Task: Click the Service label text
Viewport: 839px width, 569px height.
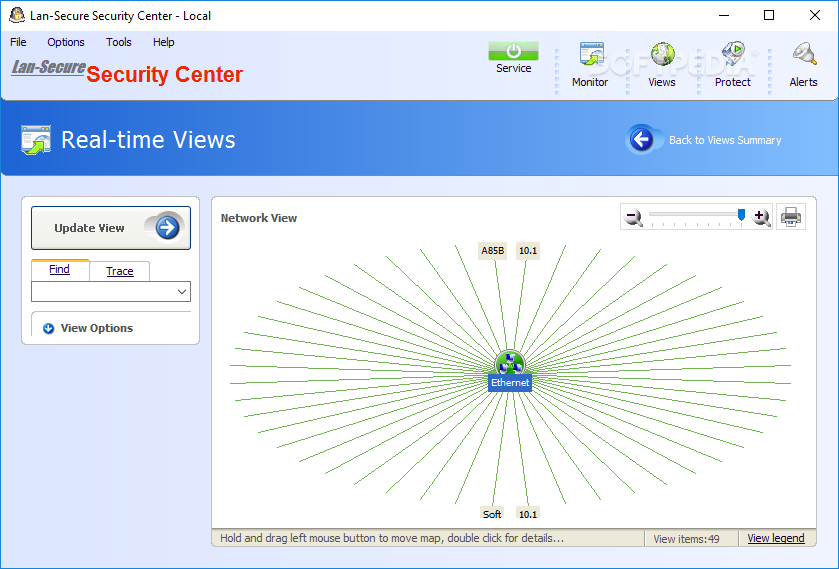Action: (514, 68)
